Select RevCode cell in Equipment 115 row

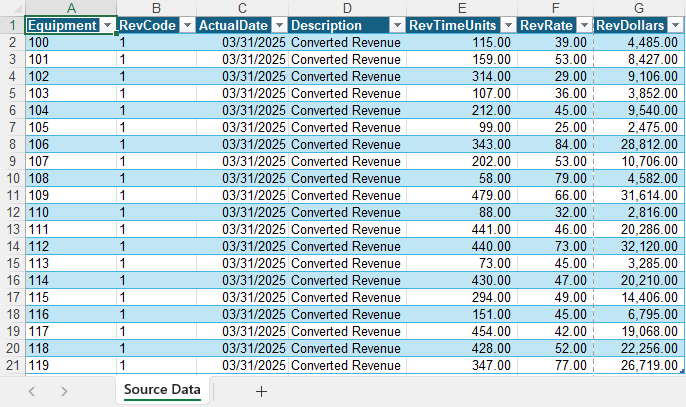click(x=156, y=298)
